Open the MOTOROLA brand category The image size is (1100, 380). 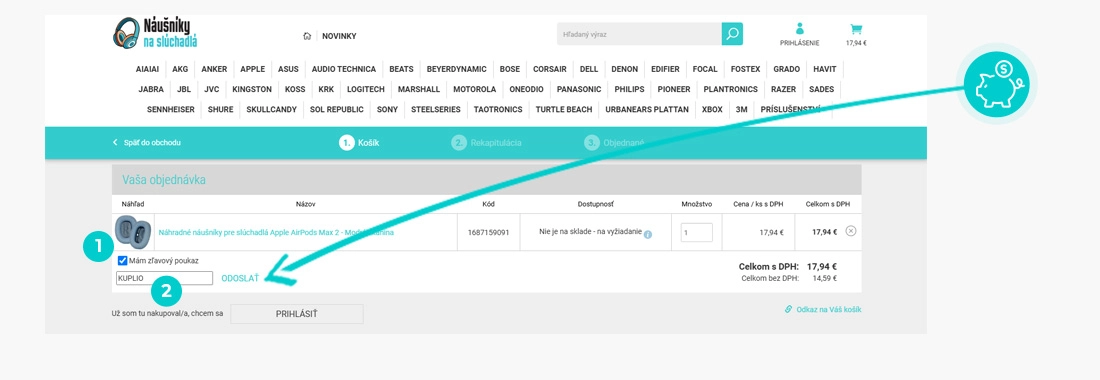pos(474,90)
